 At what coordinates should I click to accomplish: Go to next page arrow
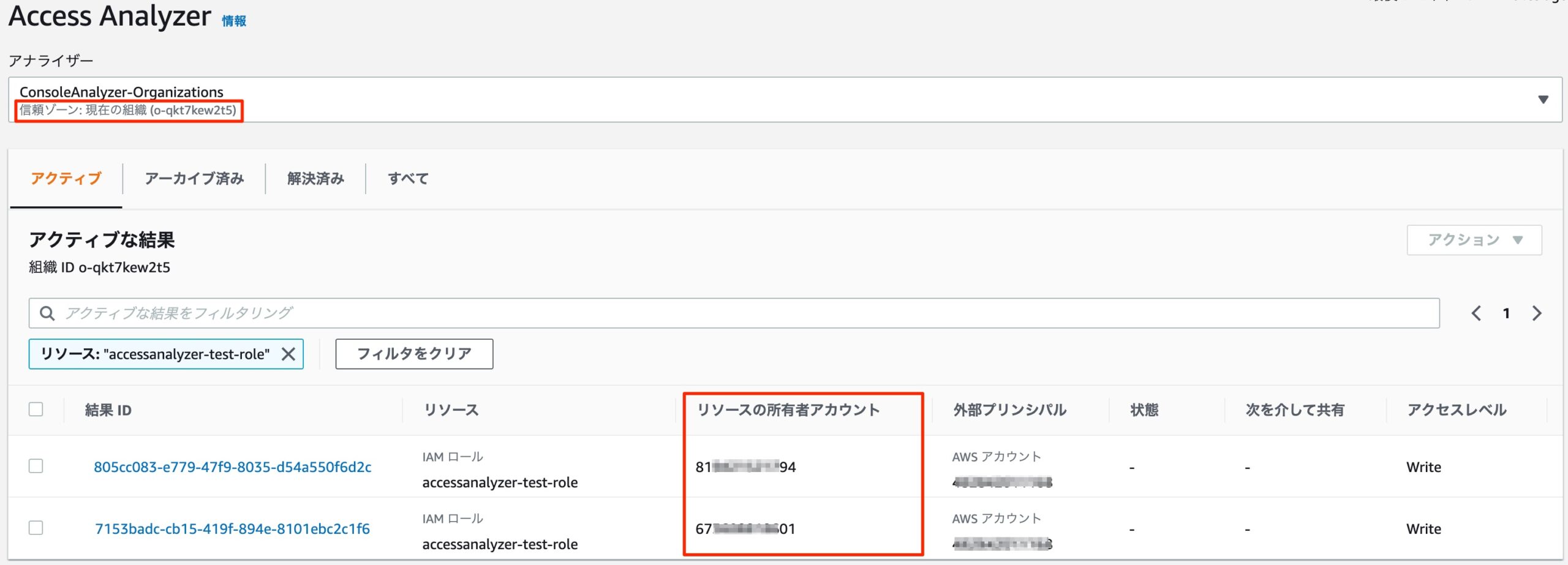[x=1537, y=313]
